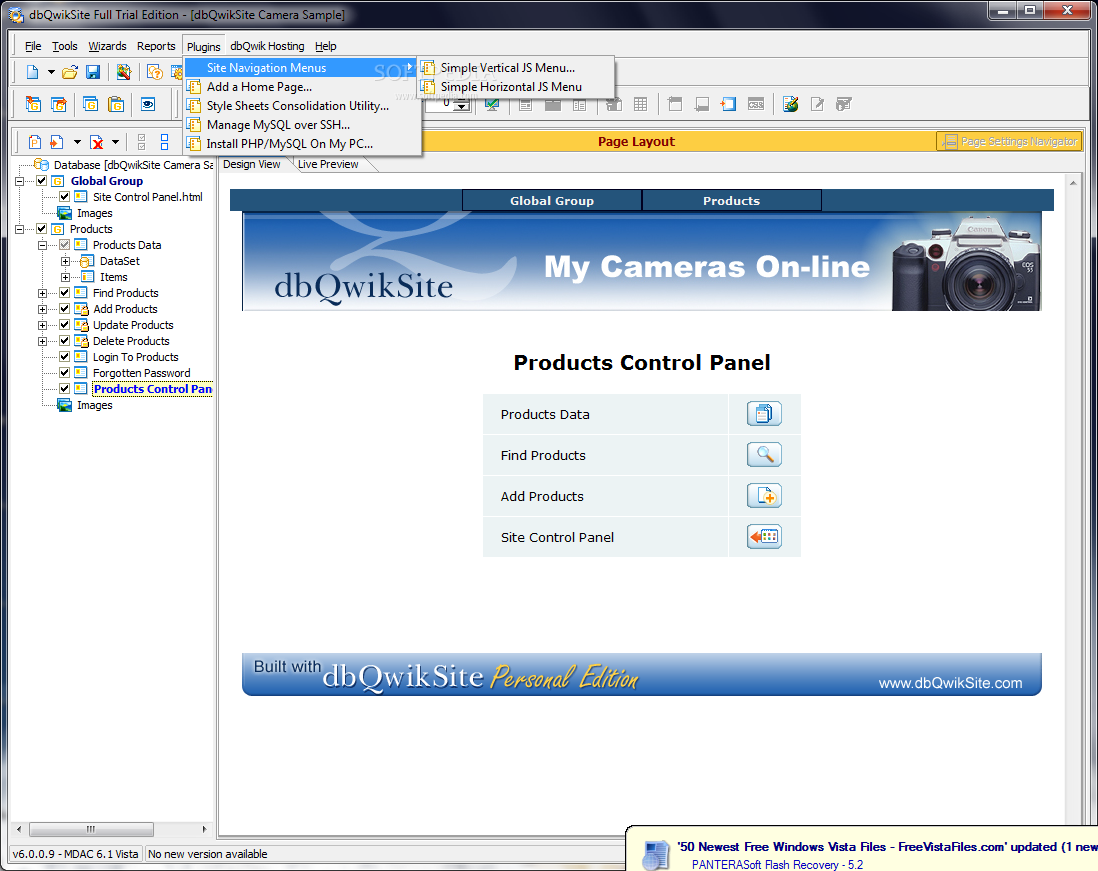Click the Find Products magnifier button icon
The image size is (1098, 871).
(764, 454)
